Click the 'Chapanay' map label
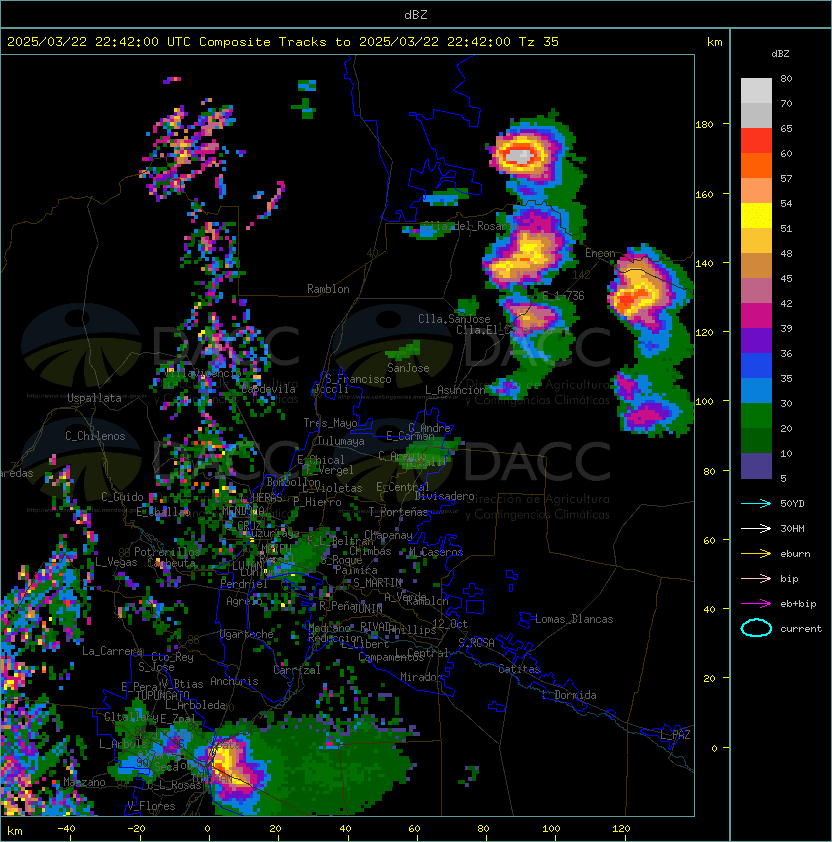 [x=388, y=535]
